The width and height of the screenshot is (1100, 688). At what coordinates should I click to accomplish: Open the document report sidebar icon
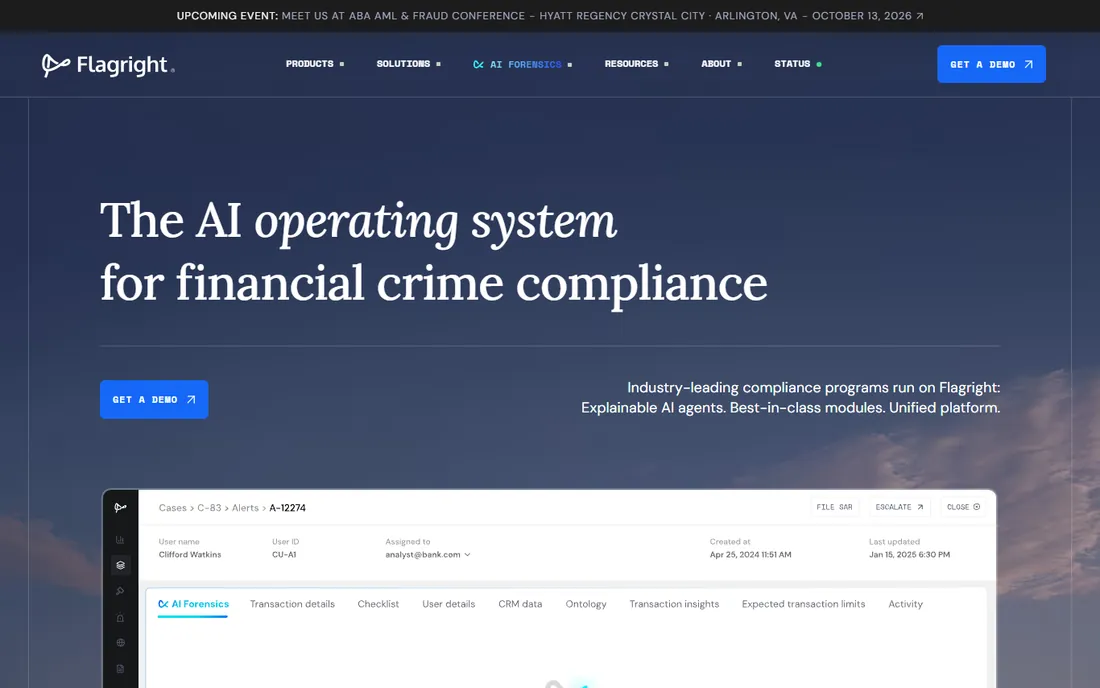(121, 668)
